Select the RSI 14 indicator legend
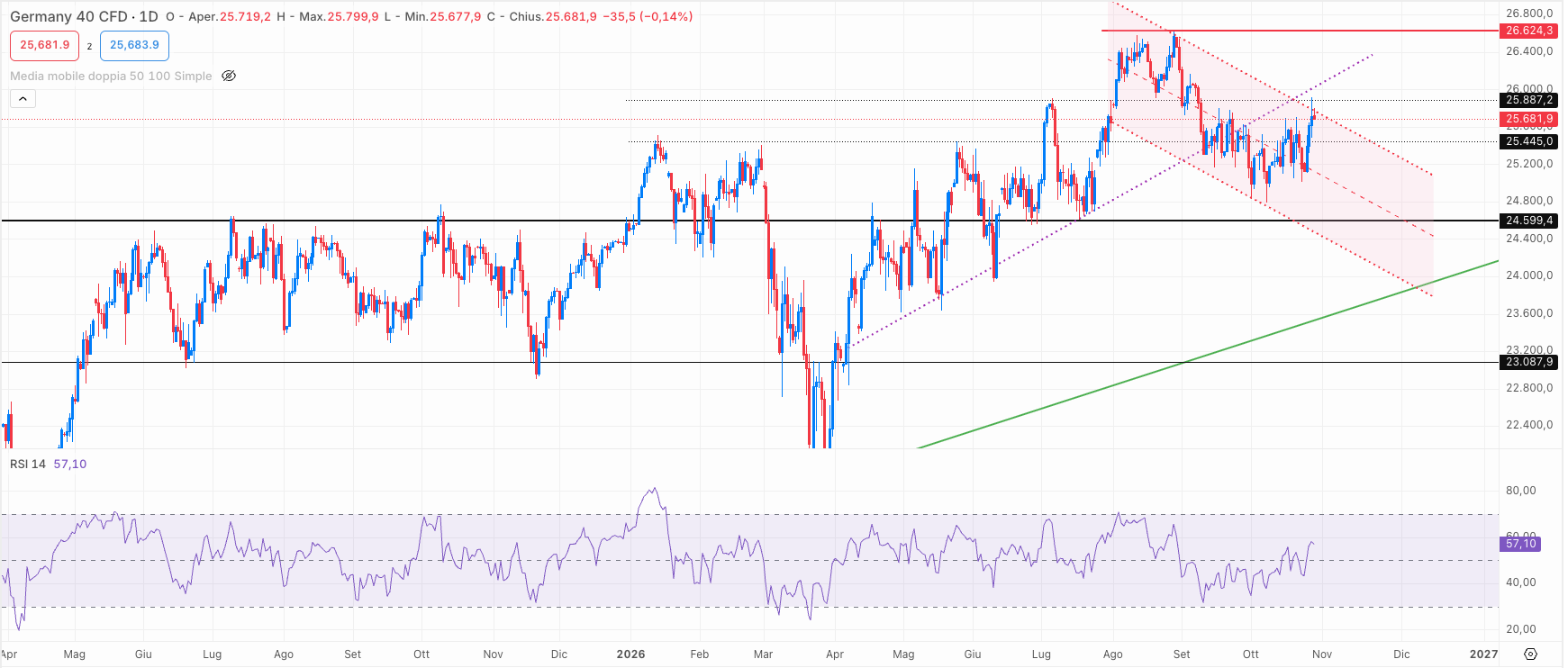 [x=28, y=465]
